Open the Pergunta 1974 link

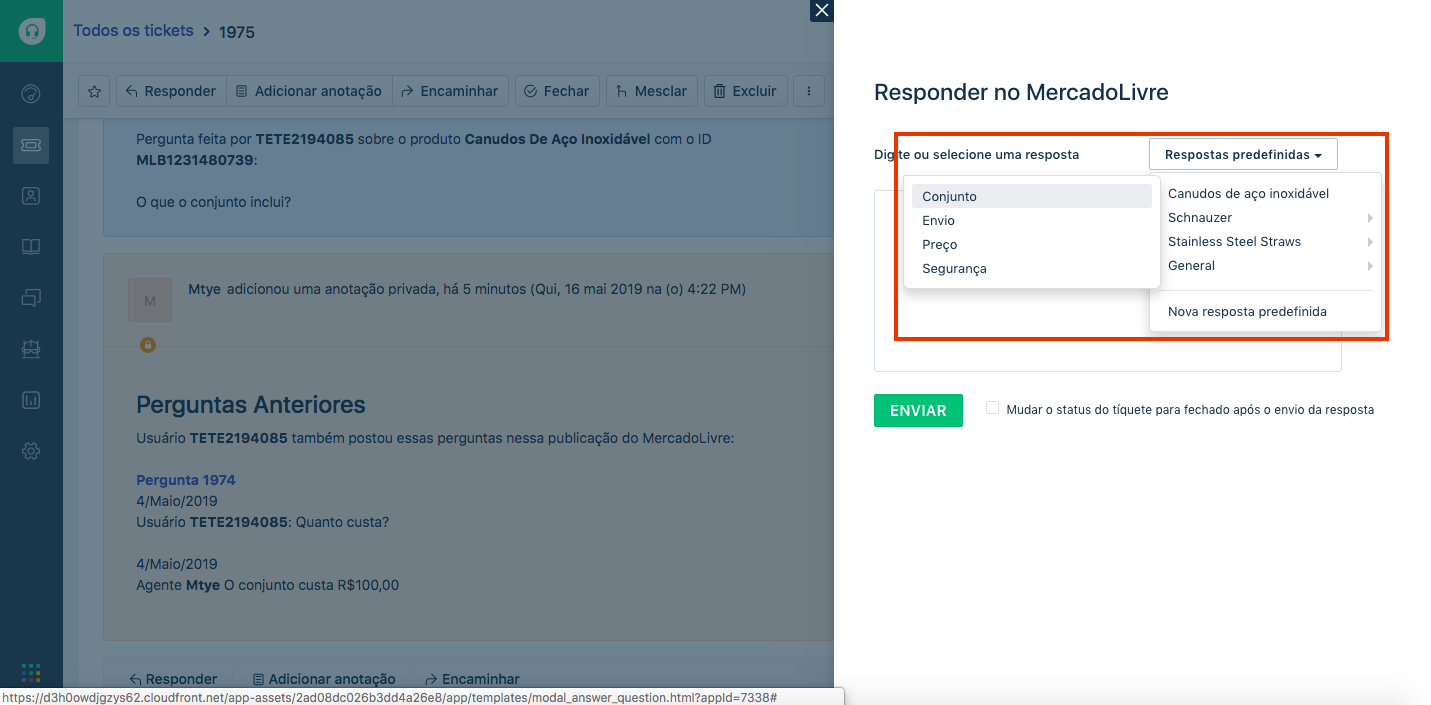(186, 480)
